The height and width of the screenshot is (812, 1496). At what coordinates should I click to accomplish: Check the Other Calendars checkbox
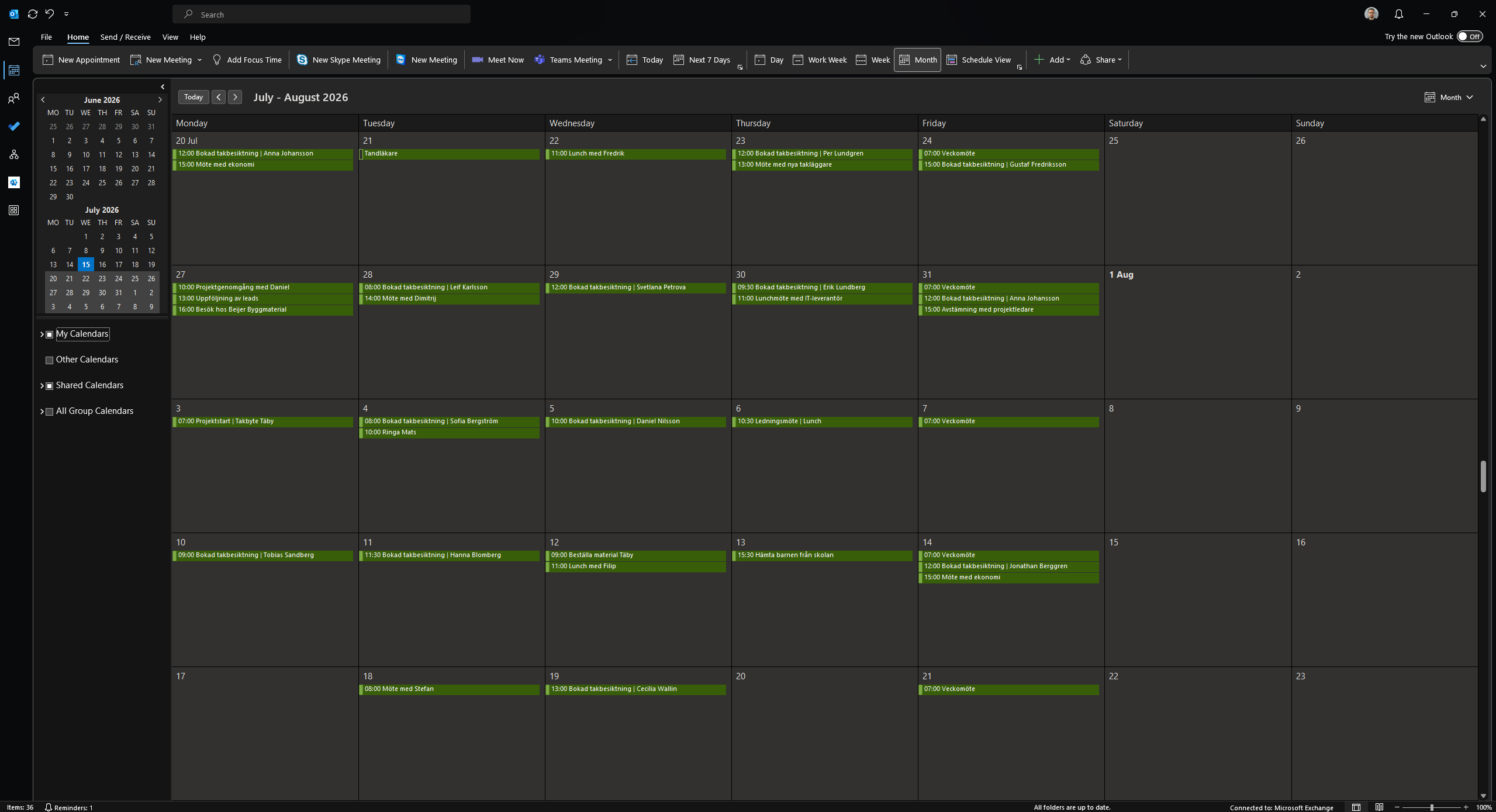(x=50, y=360)
